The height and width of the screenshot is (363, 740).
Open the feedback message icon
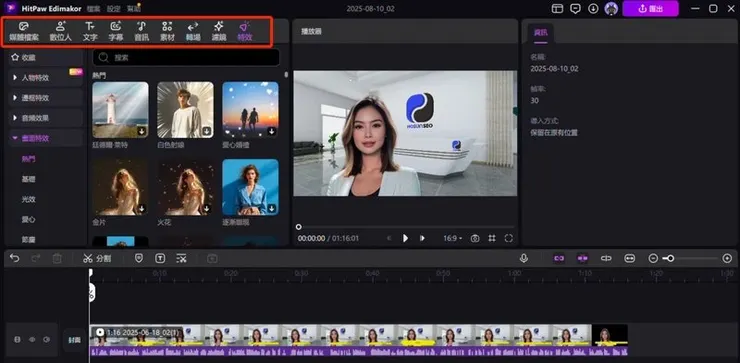click(x=575, y=8)
